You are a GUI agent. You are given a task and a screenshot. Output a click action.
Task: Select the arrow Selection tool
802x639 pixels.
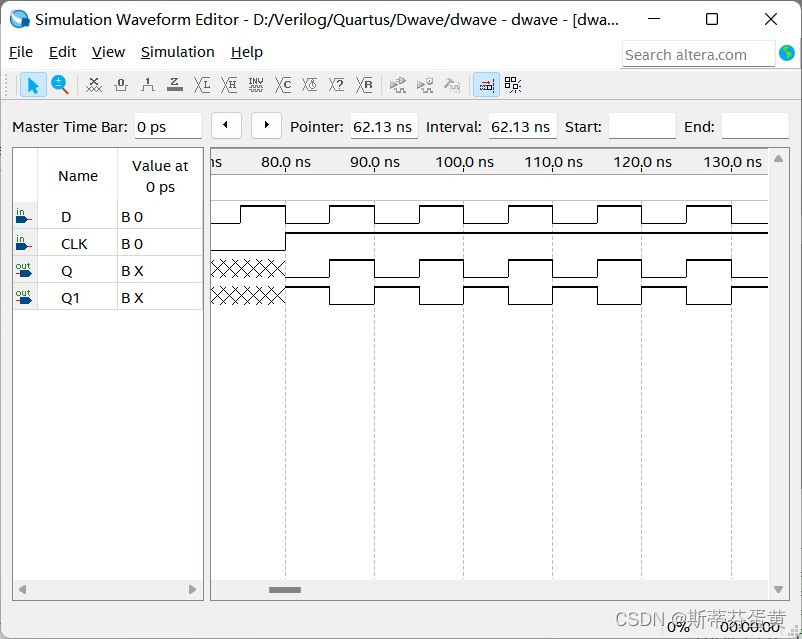click(33, 85)
